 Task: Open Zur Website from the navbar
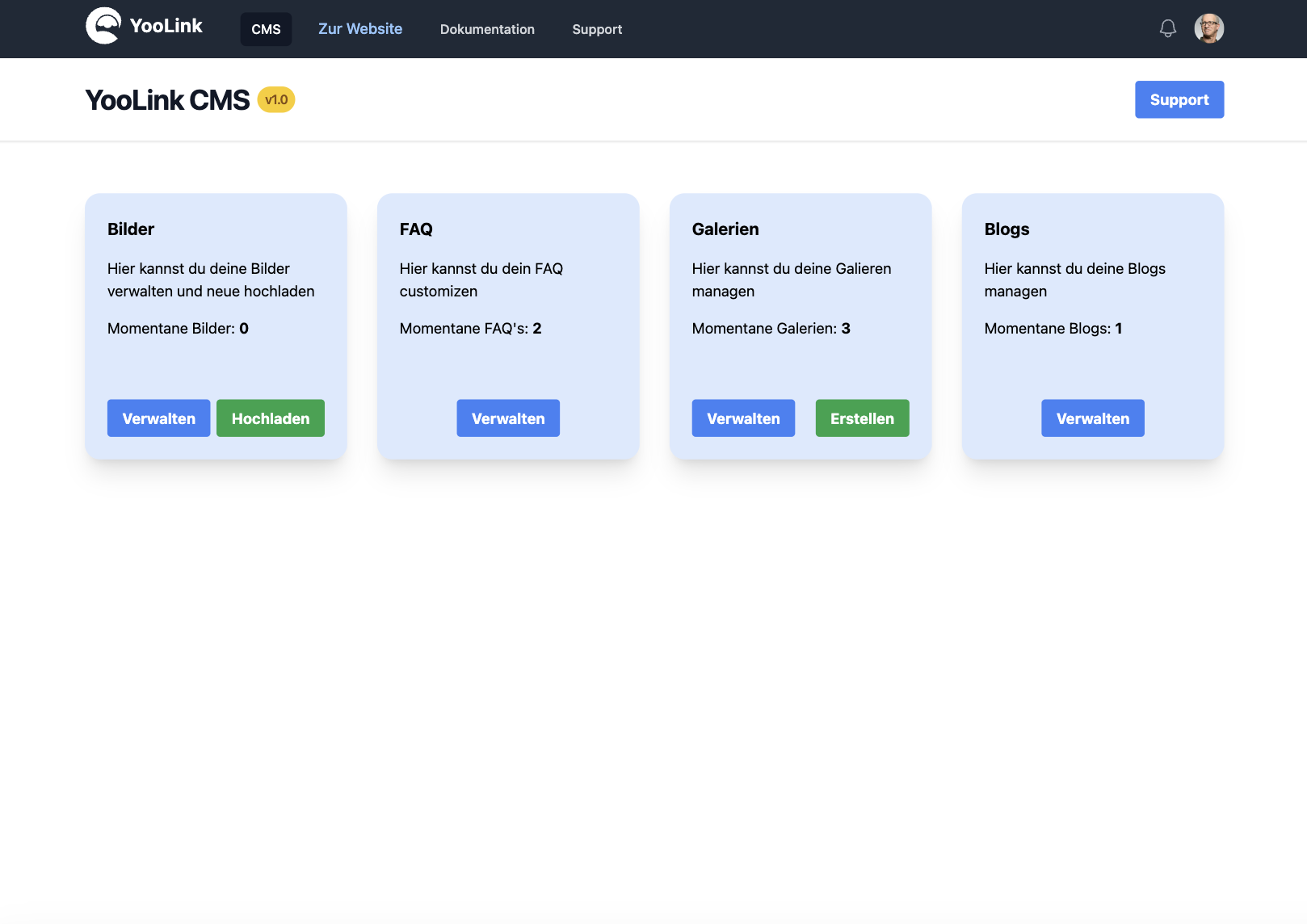click(x=360, y=28)
